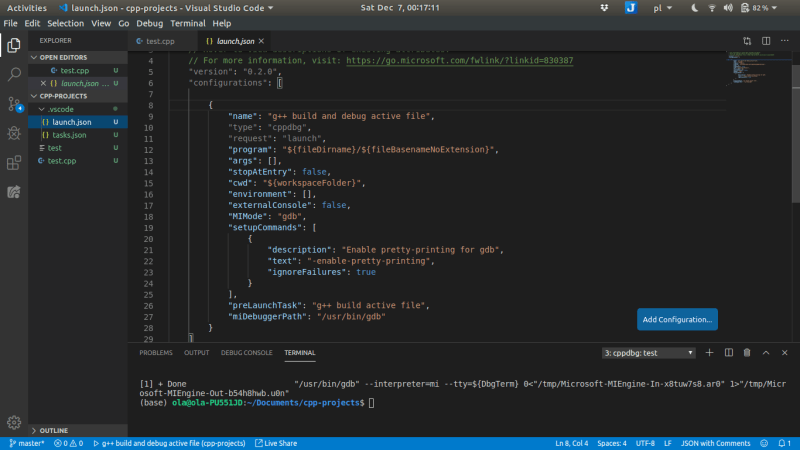
Task: Click the open changes compare icon
Action: 747,41
